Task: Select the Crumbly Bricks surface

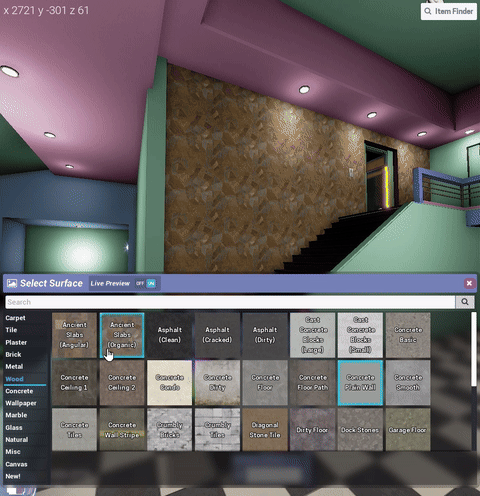Action: click(x=170, y=430)
